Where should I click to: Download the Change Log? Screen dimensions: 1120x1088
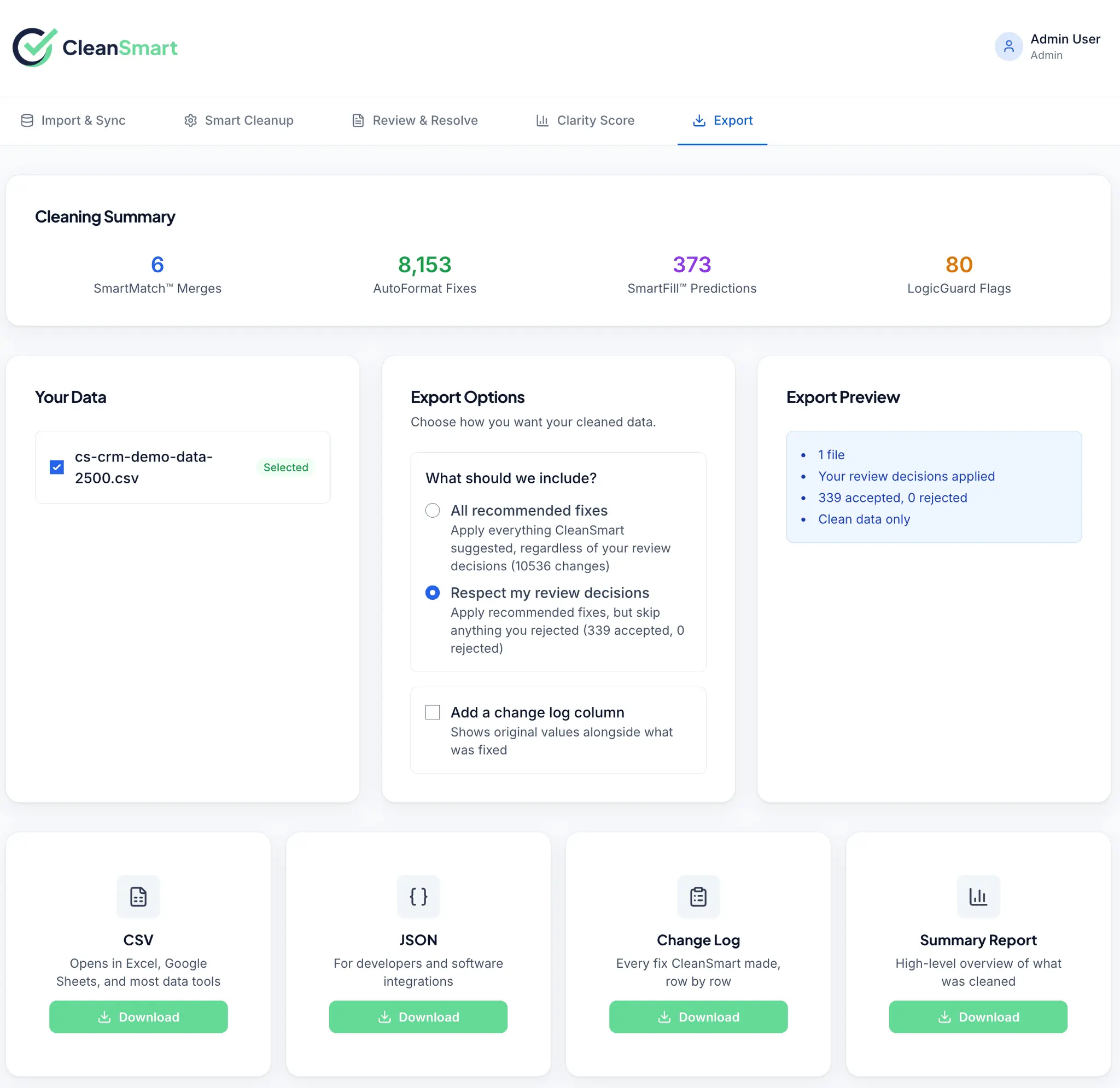698,1016
